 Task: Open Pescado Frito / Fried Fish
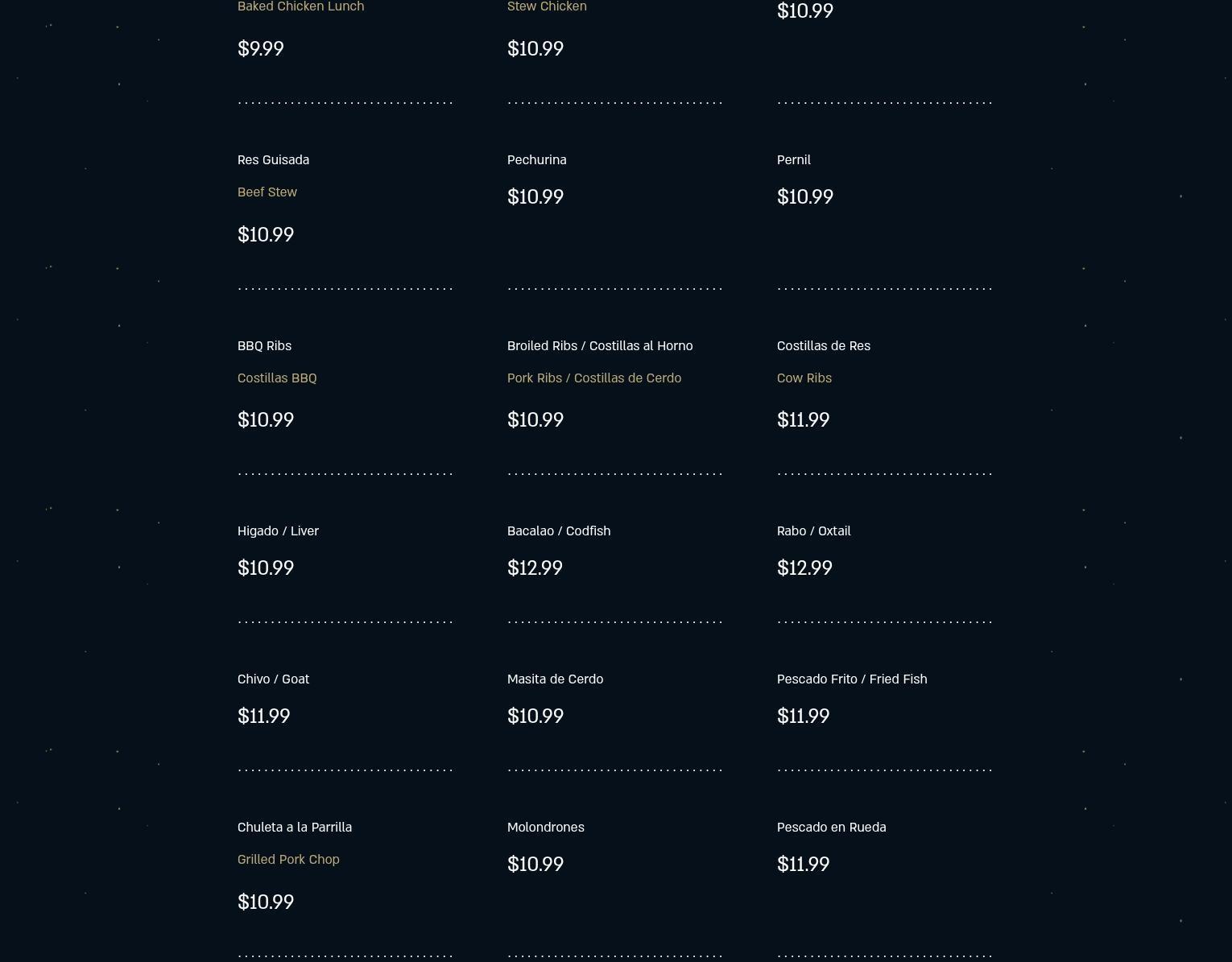851,679
